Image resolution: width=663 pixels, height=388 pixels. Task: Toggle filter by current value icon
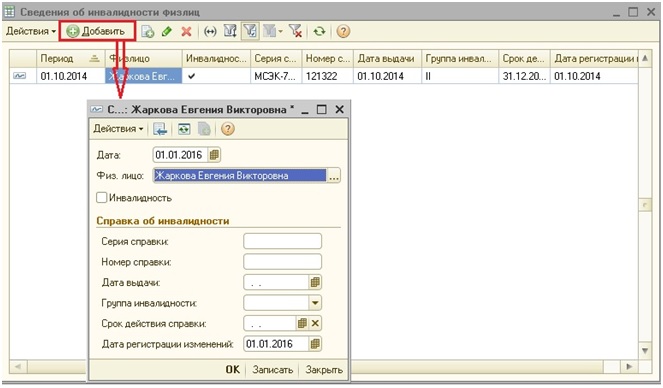250,31
